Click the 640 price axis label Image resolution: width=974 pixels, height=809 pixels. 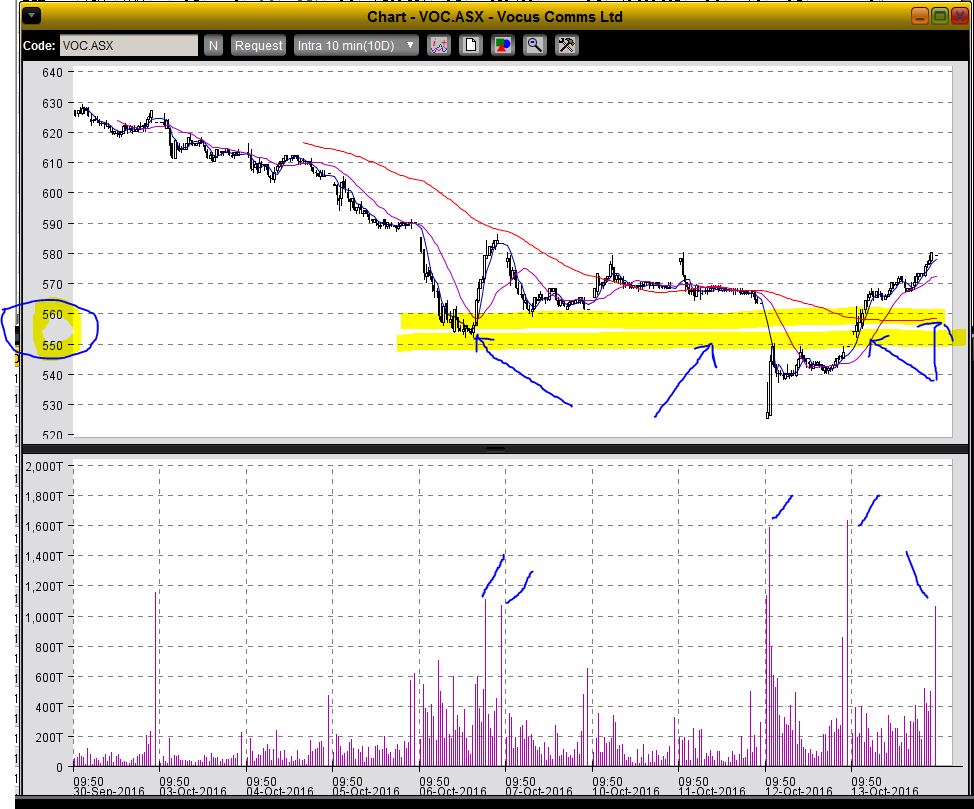(52, 73)
